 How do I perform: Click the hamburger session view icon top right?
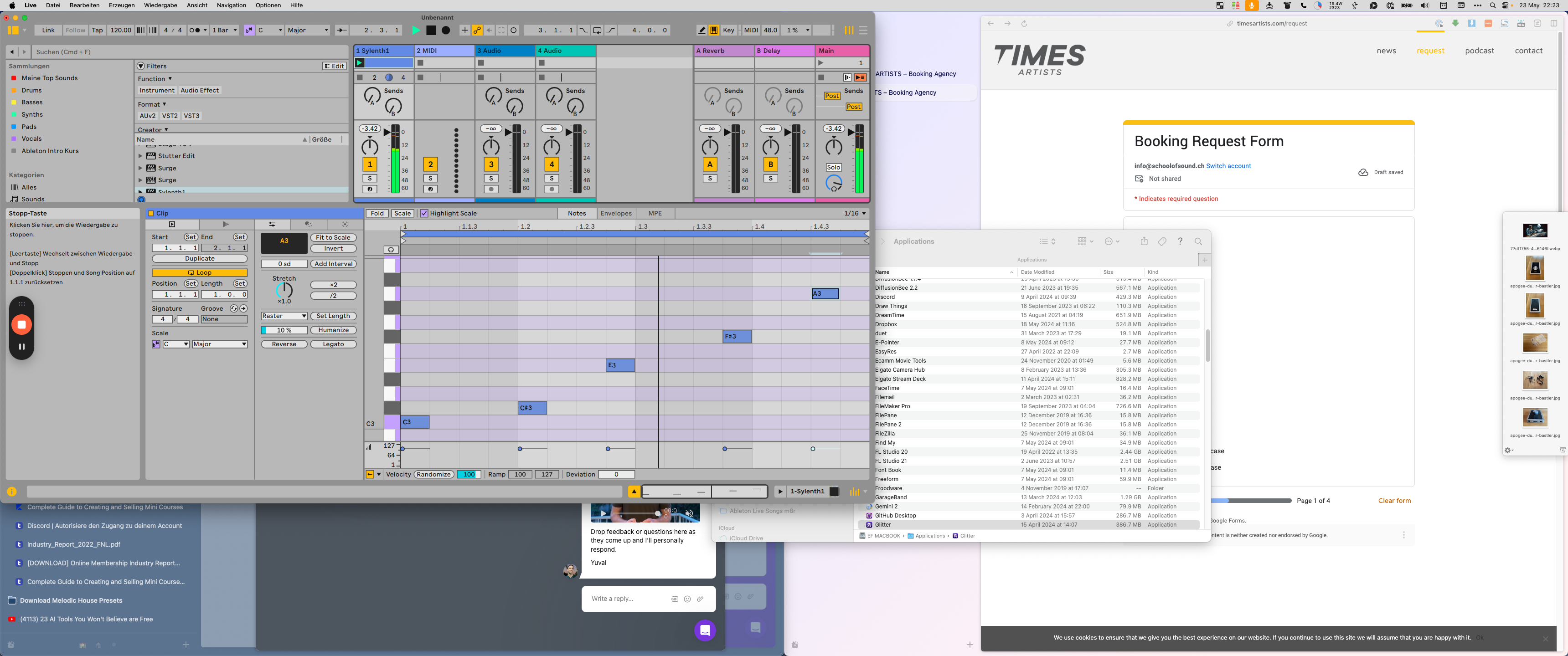coord(863,30)
